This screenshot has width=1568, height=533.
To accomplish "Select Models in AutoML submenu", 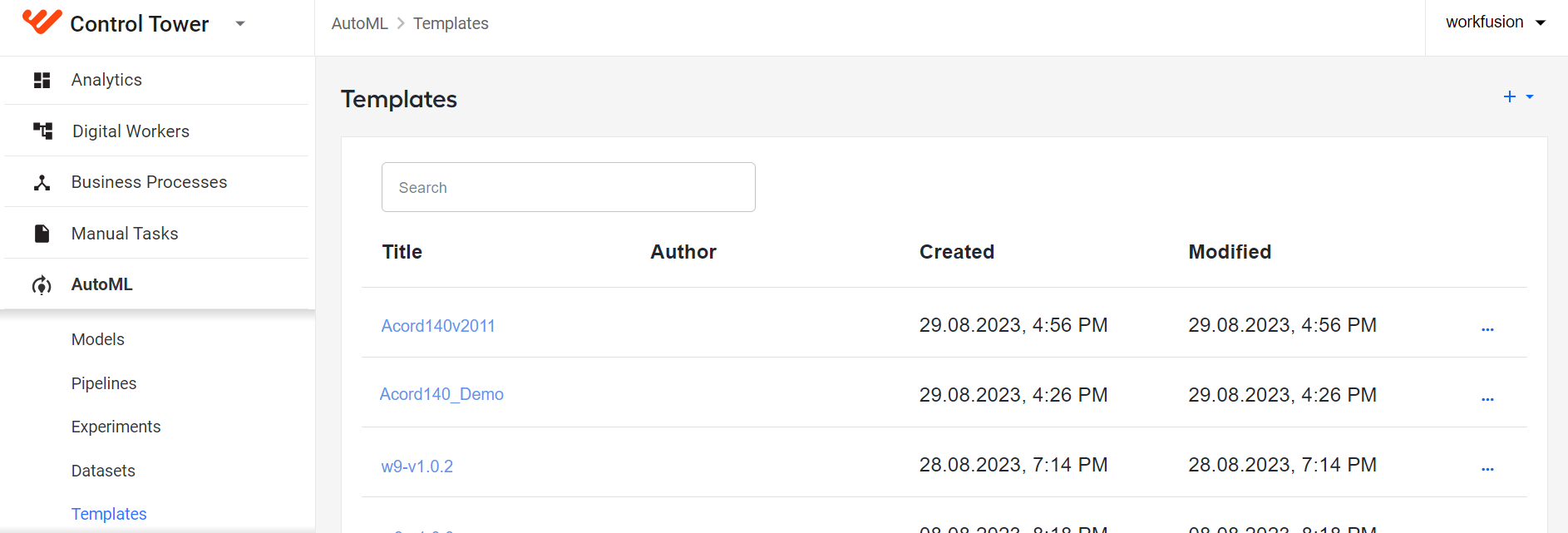I will (98, 339).
